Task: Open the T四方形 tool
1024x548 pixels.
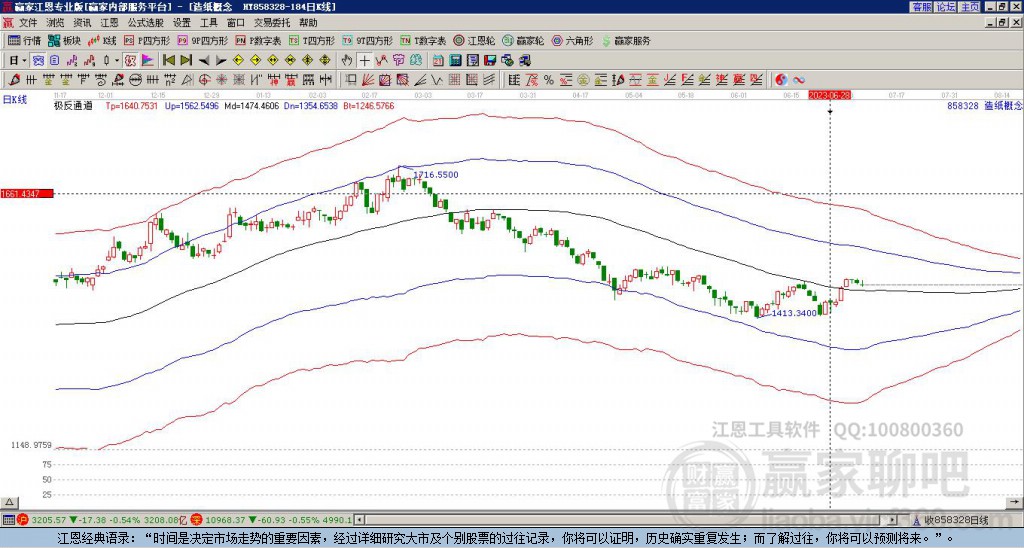Action: [x=312, y=40]
